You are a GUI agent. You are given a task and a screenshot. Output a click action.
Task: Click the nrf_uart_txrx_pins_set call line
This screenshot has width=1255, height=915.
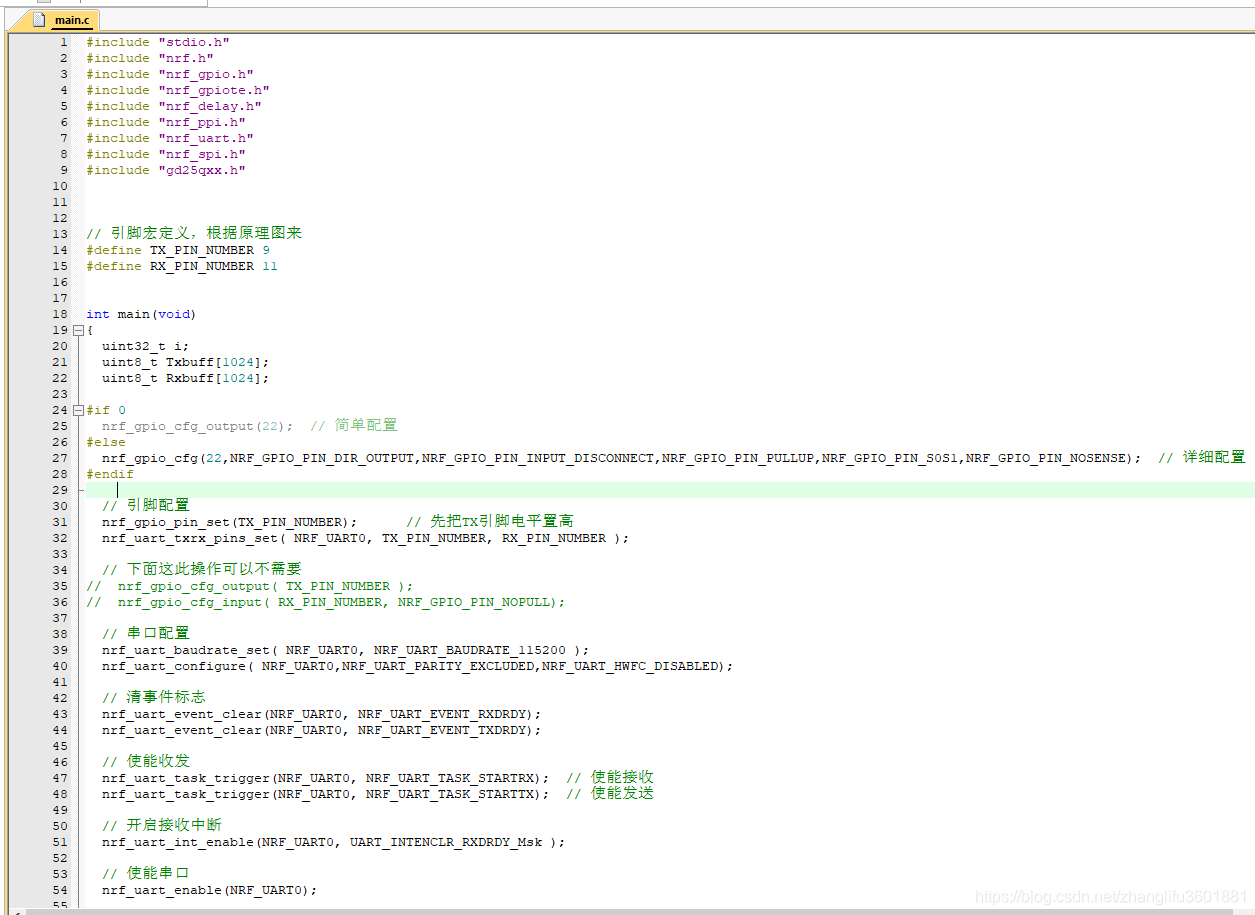pos(366,538)
